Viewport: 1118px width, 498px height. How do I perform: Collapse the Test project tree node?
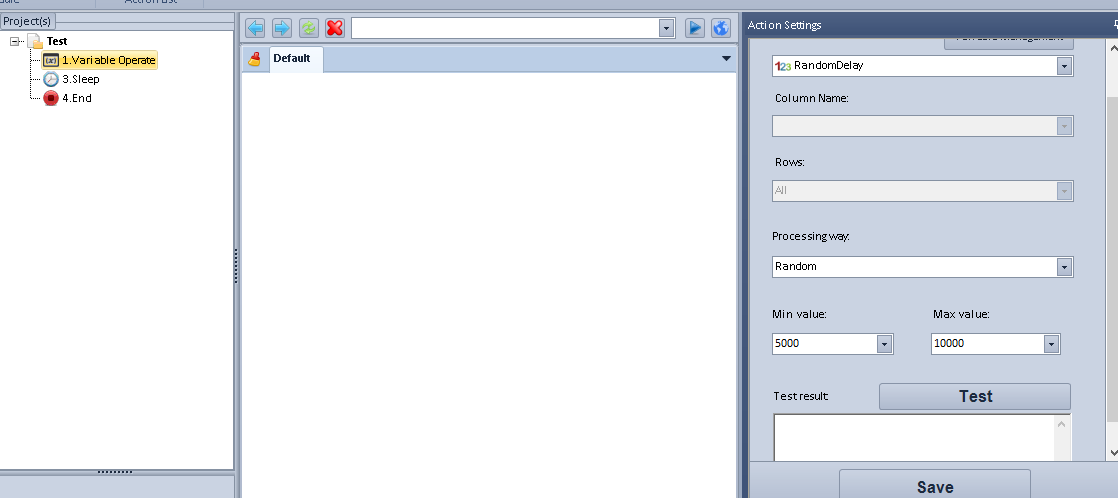15,42
